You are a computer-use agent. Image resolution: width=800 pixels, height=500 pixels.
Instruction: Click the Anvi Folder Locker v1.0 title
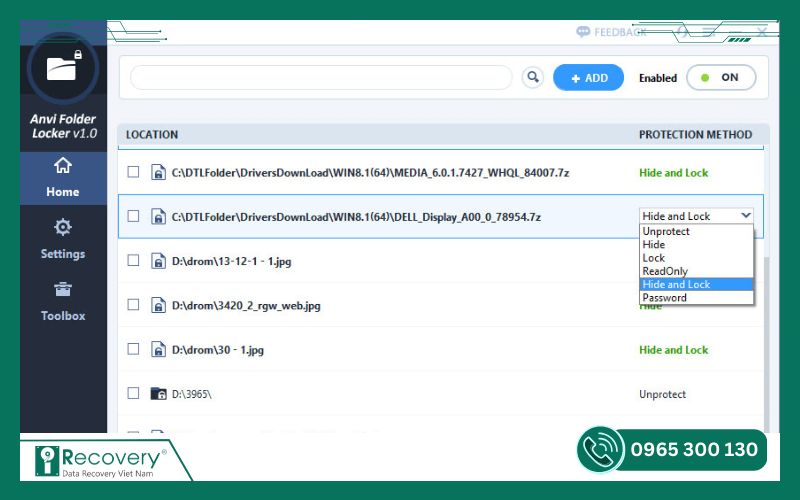[x=63, y=126]
